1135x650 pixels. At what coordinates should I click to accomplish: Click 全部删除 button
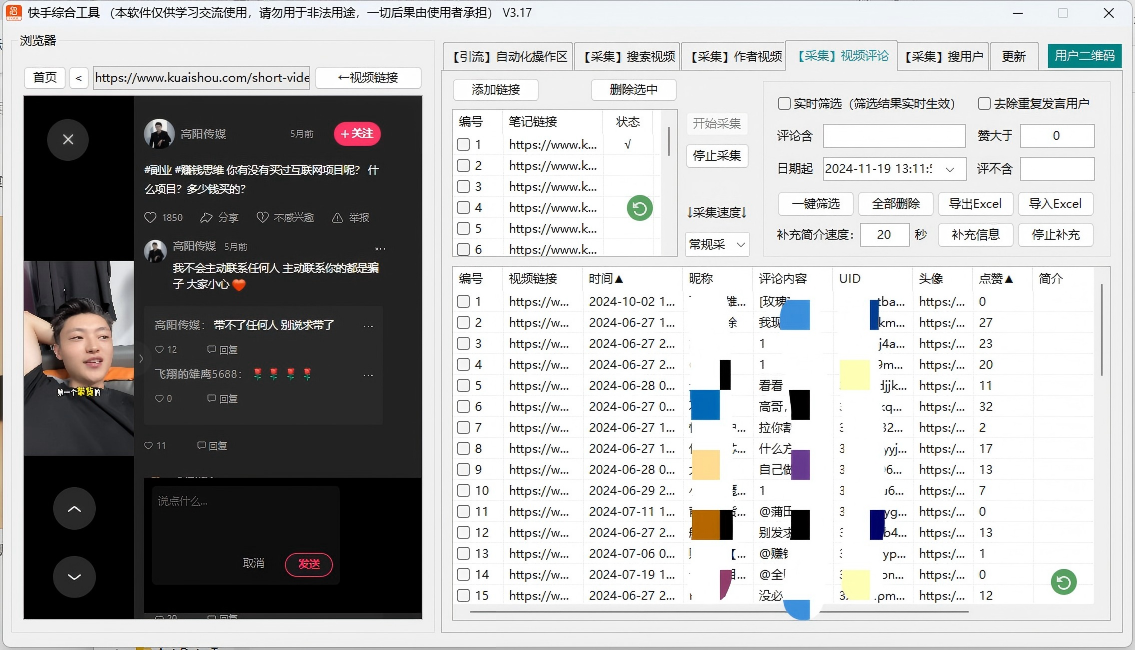coord(895,204)
